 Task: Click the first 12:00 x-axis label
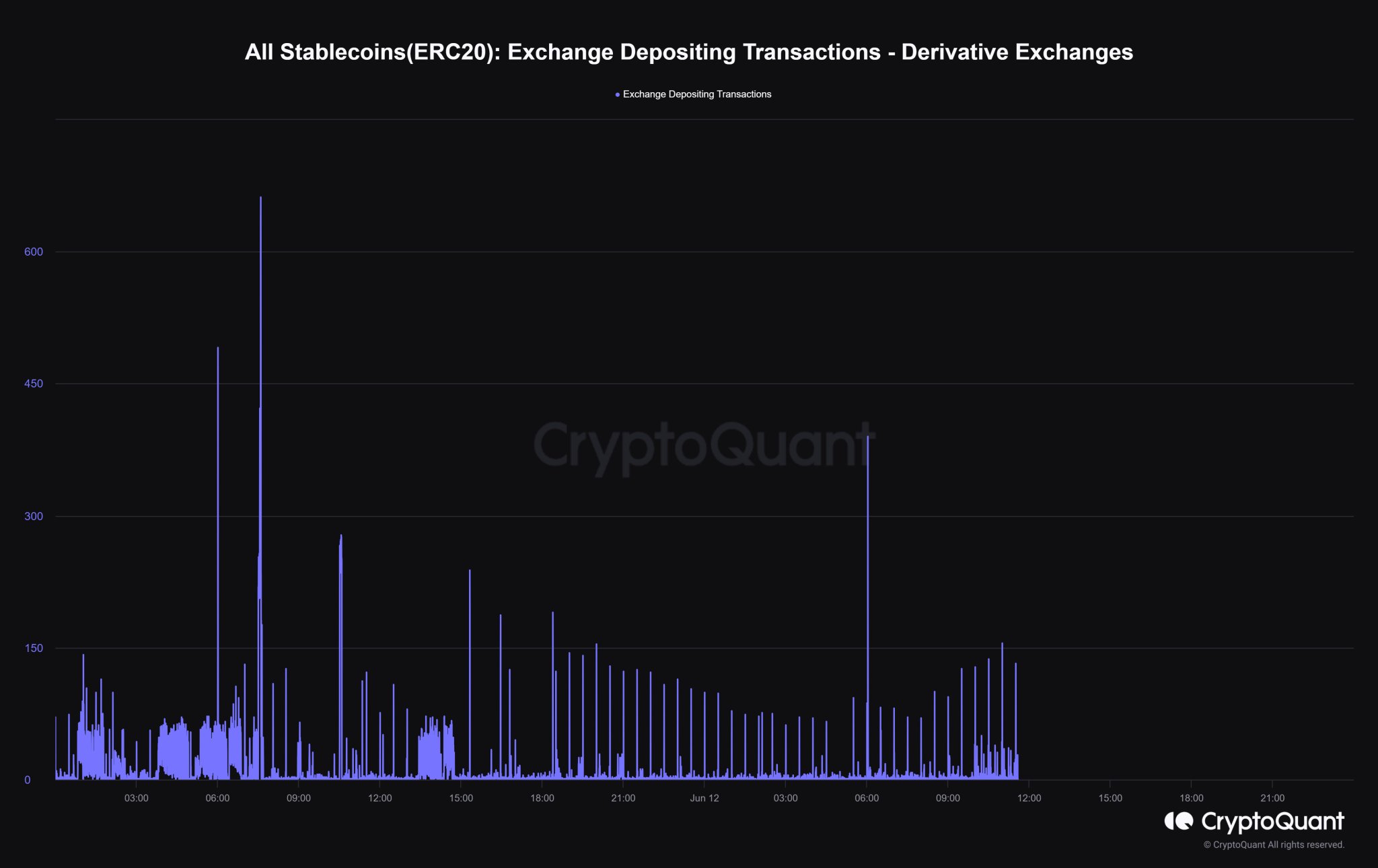[x=379, y=798]
